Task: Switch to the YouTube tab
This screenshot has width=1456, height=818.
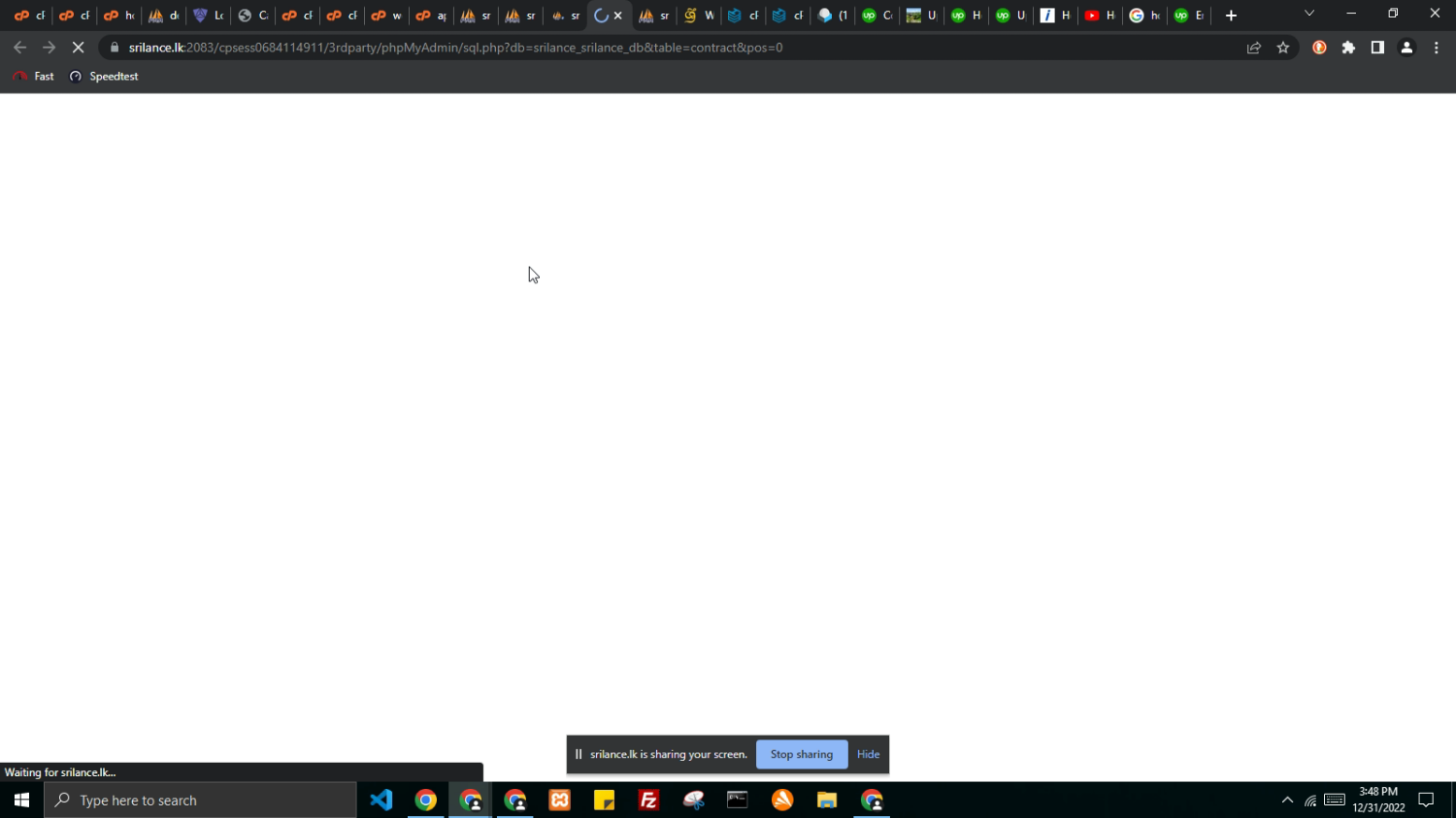Action: point(1099,16)
